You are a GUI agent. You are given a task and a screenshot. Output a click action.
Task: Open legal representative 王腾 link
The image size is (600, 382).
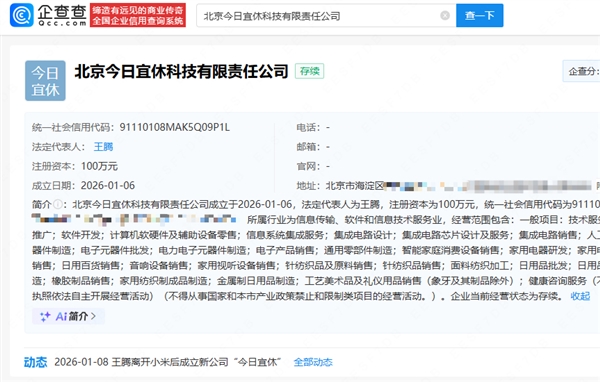[103, 147]
